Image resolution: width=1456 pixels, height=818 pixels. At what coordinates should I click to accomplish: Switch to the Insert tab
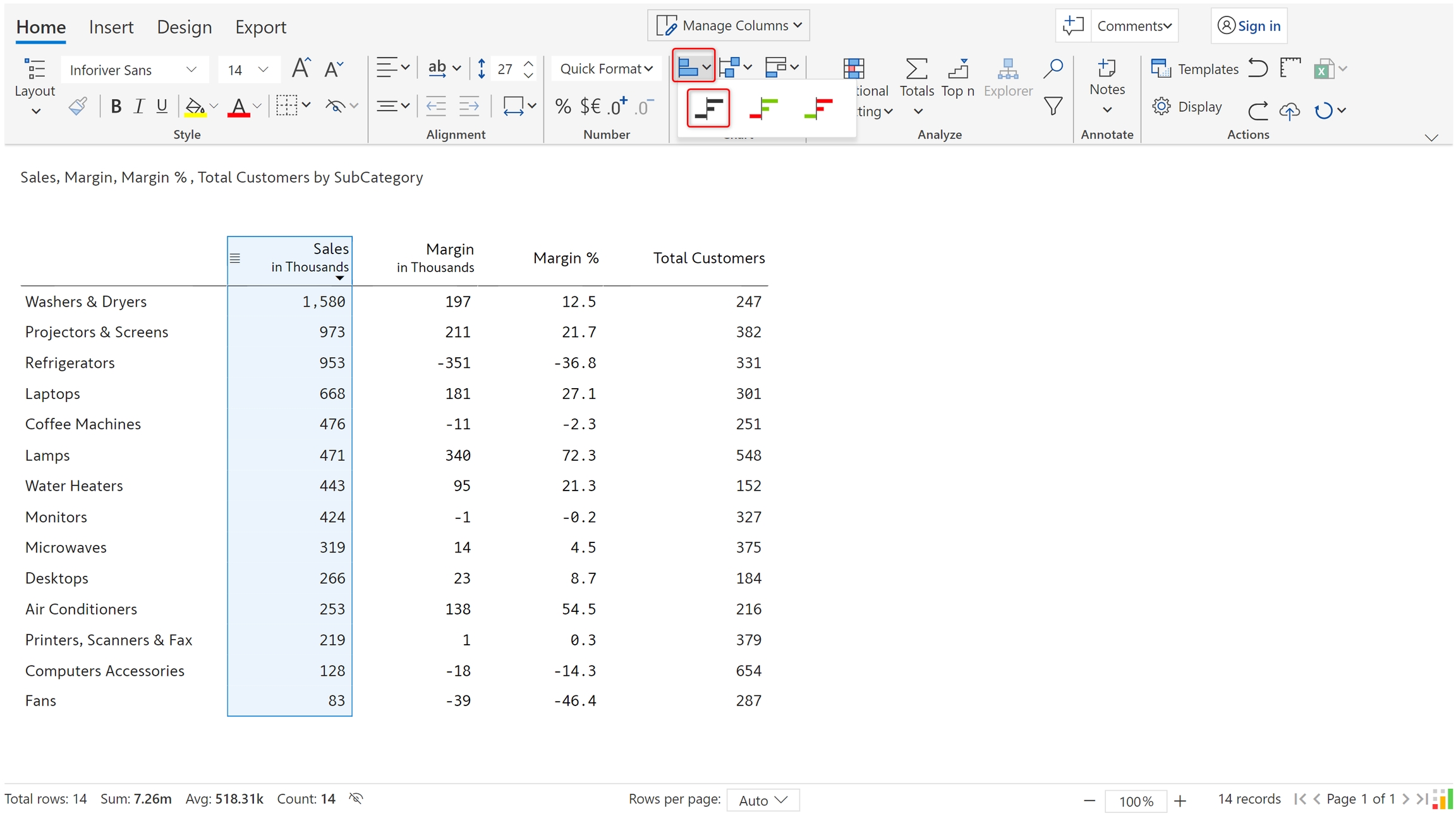click(x=111, y=27)
